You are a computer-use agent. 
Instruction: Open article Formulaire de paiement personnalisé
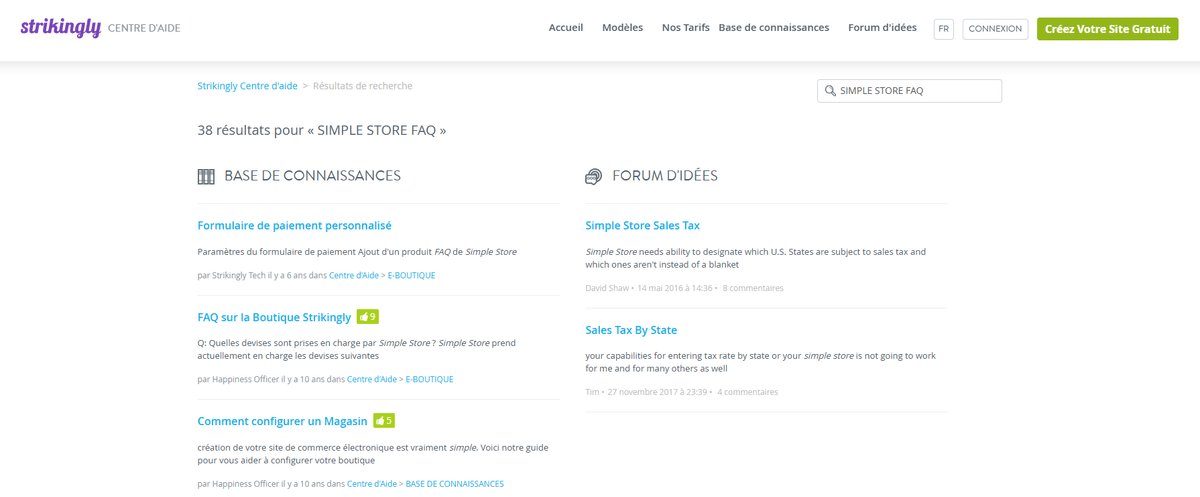tap(295, 226)
